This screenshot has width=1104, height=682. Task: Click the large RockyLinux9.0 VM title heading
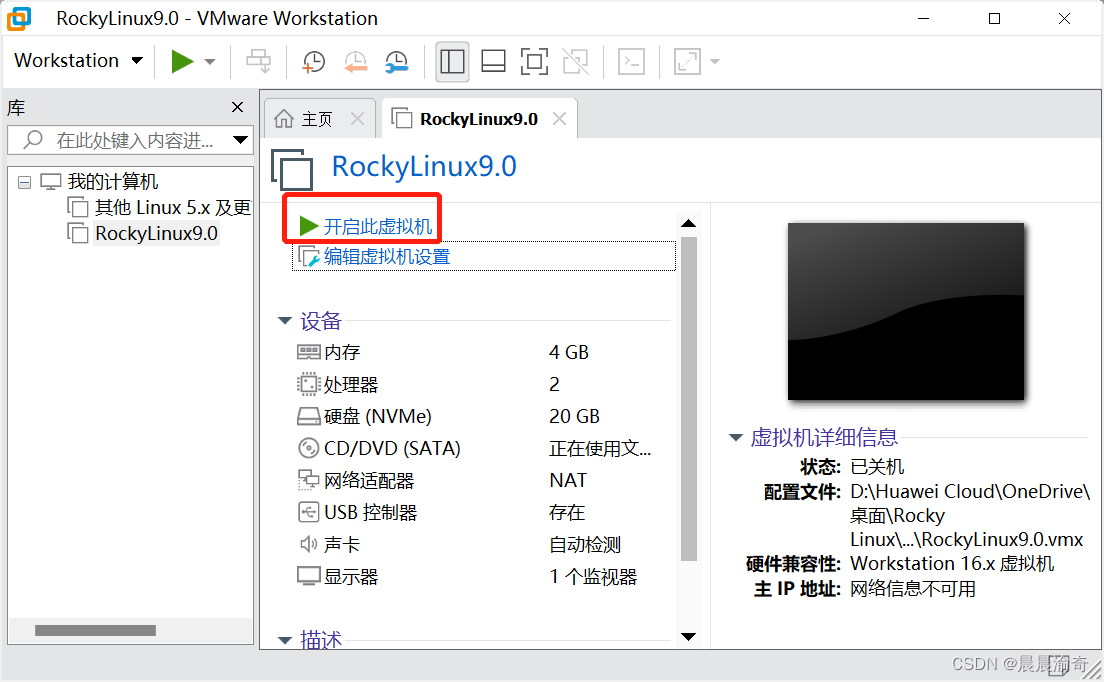click(x=424, y=167)
